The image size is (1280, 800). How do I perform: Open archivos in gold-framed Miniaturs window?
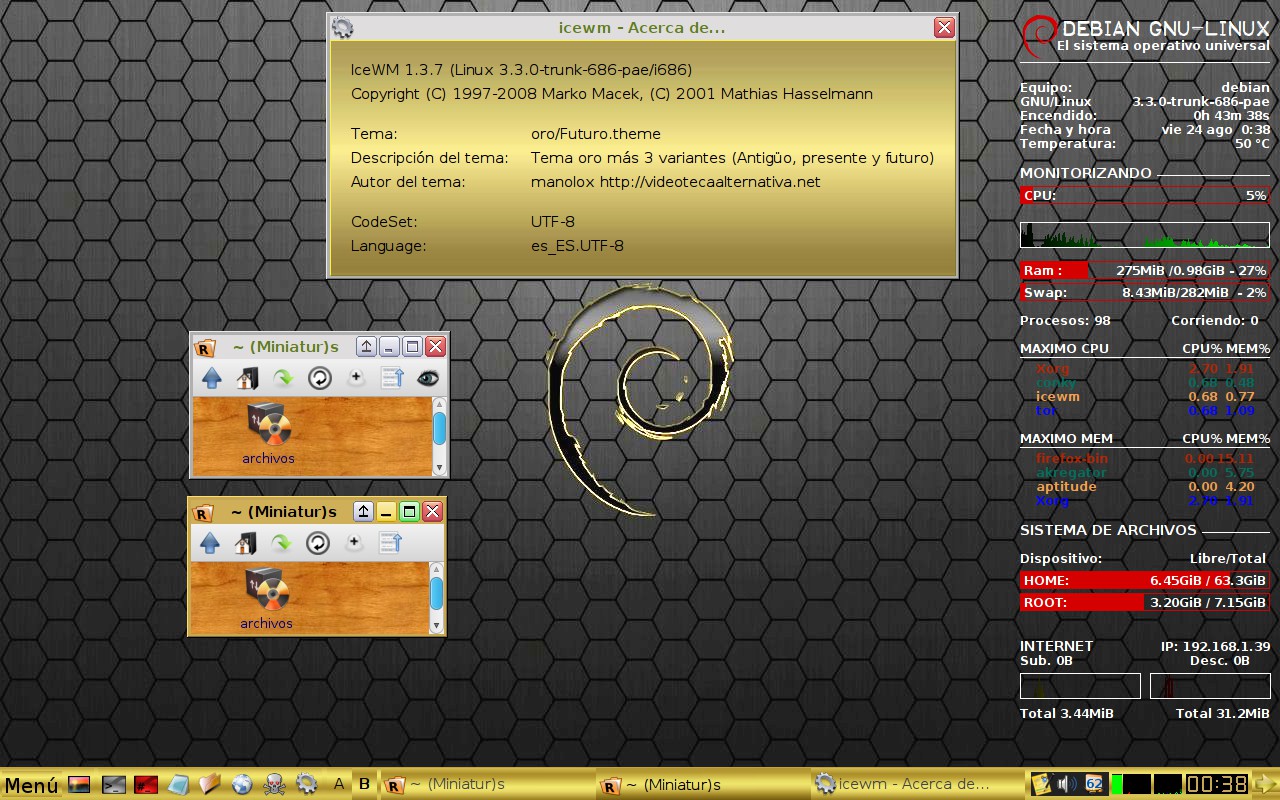pyautogui.click(x=266, y=598)
